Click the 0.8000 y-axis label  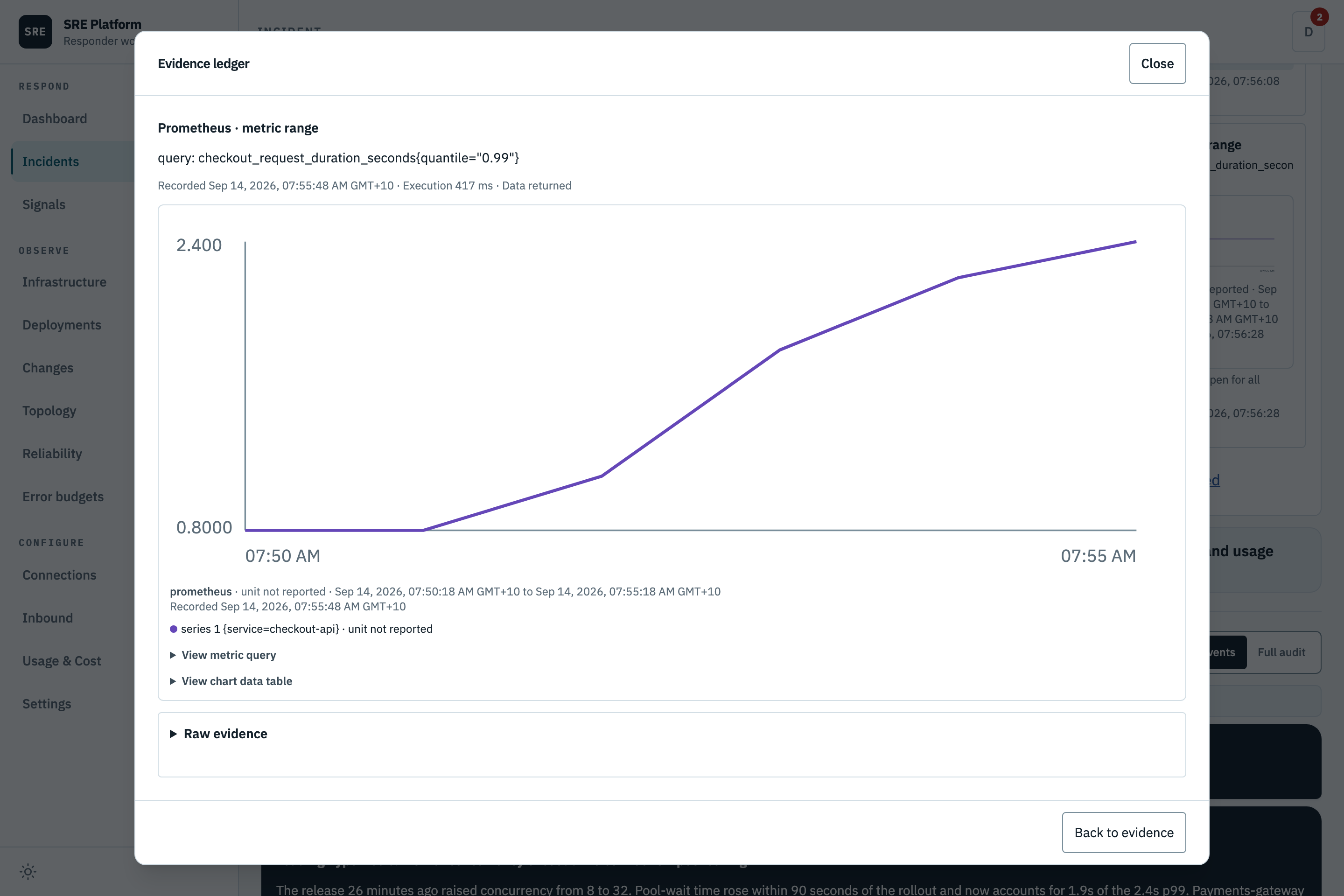pos(204,527)
